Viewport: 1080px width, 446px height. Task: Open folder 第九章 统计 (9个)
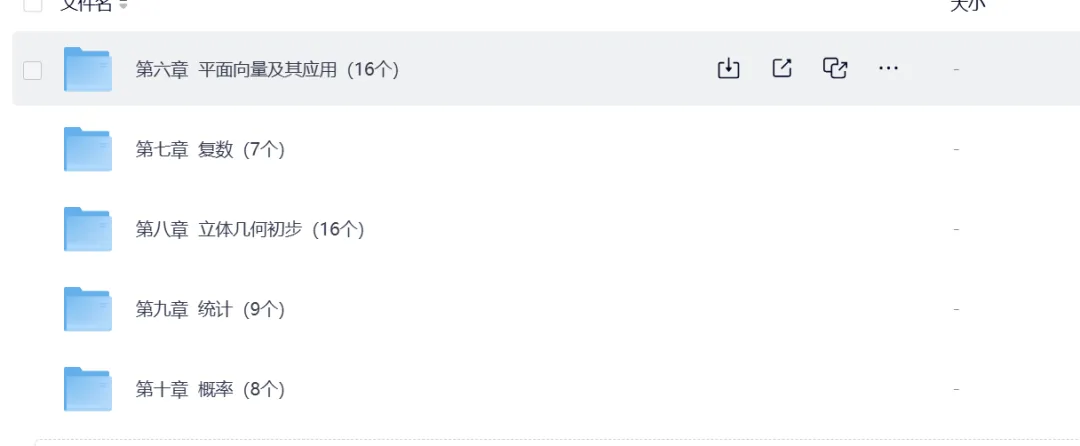coord(210,309)
